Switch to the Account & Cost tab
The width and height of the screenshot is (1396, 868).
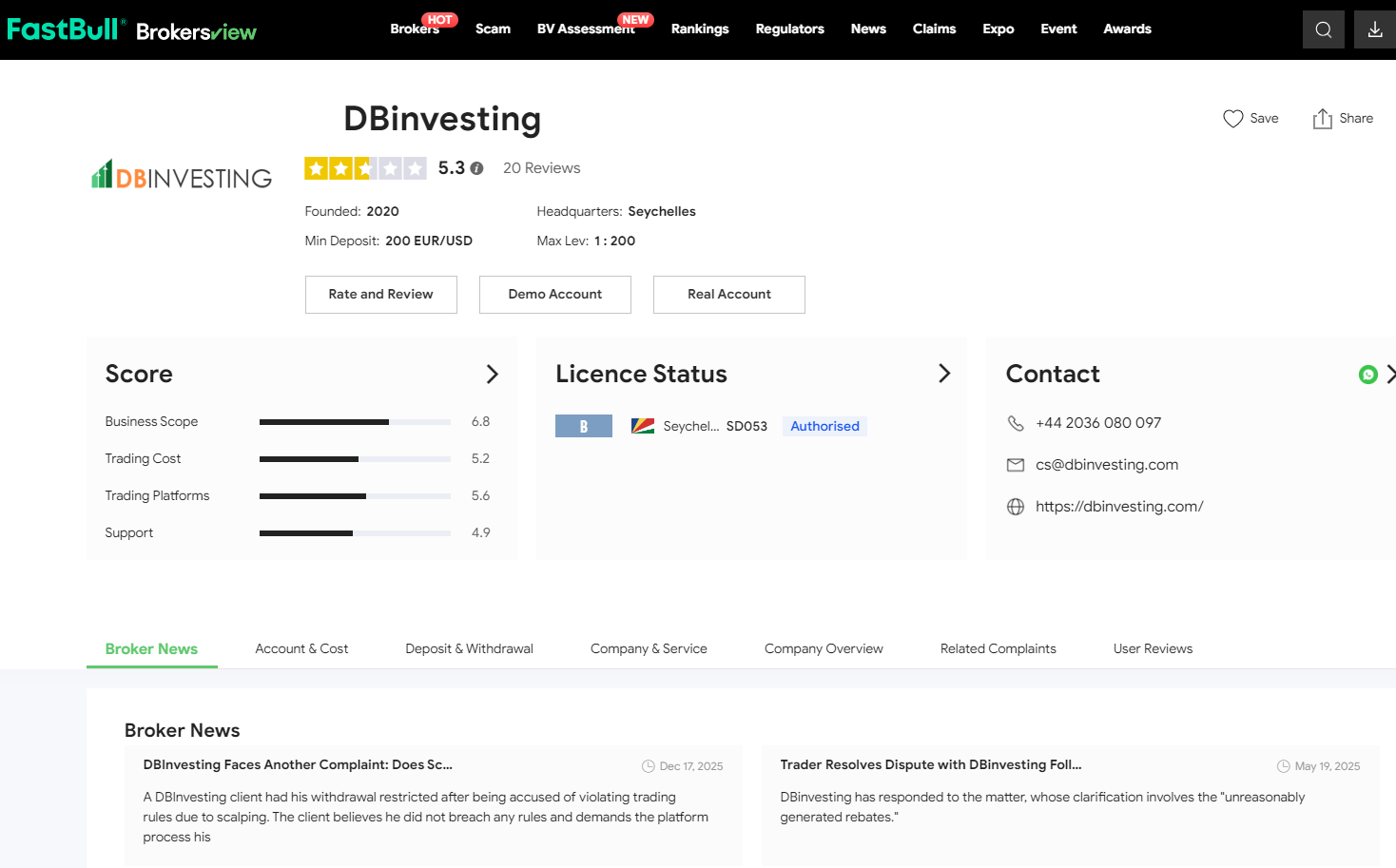click(x=301, y=648)
